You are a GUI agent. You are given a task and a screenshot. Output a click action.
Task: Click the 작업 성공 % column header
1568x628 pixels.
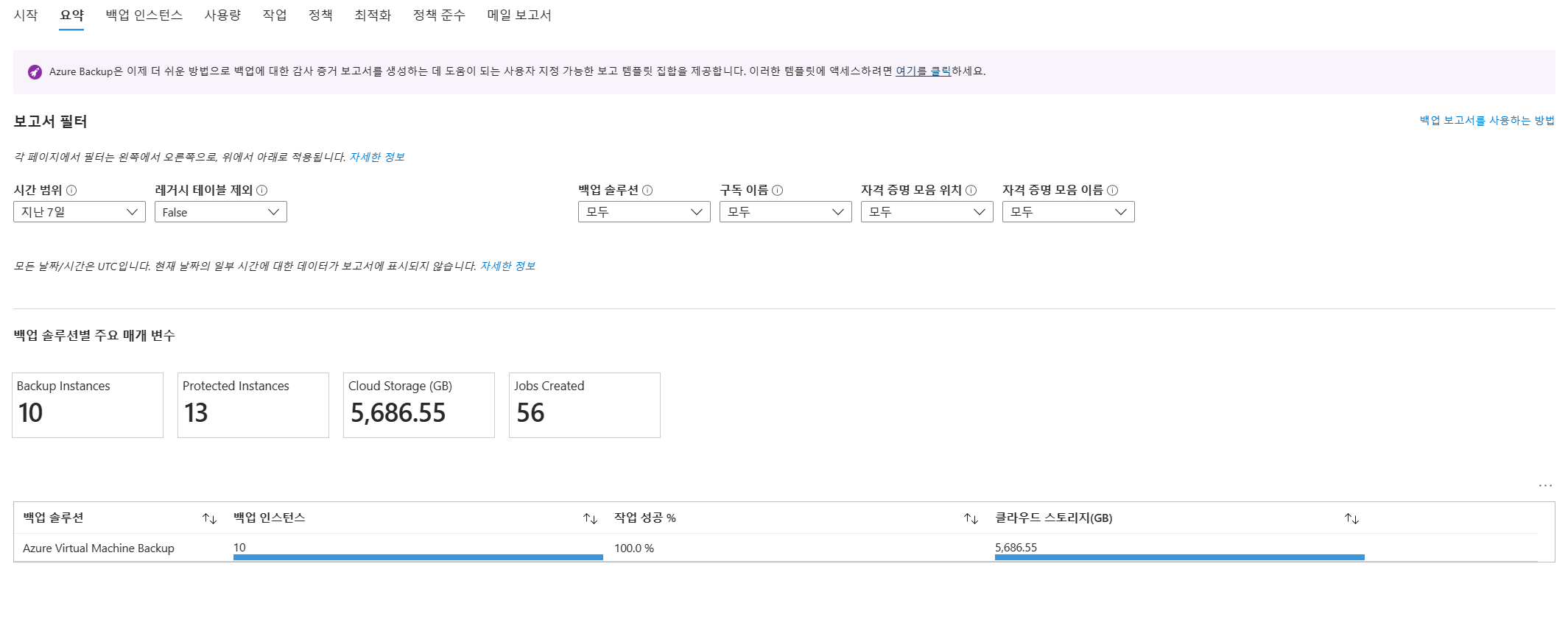coord(645,518)
